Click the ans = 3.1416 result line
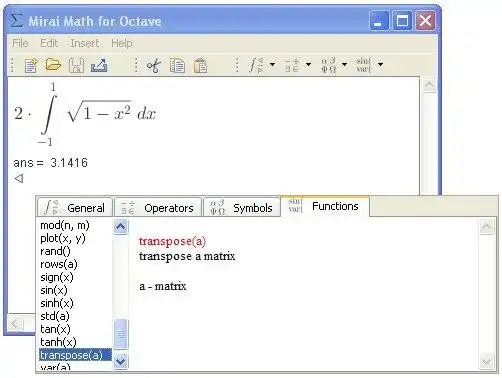This screenshot has width=502, height=378. coord(50,163)
